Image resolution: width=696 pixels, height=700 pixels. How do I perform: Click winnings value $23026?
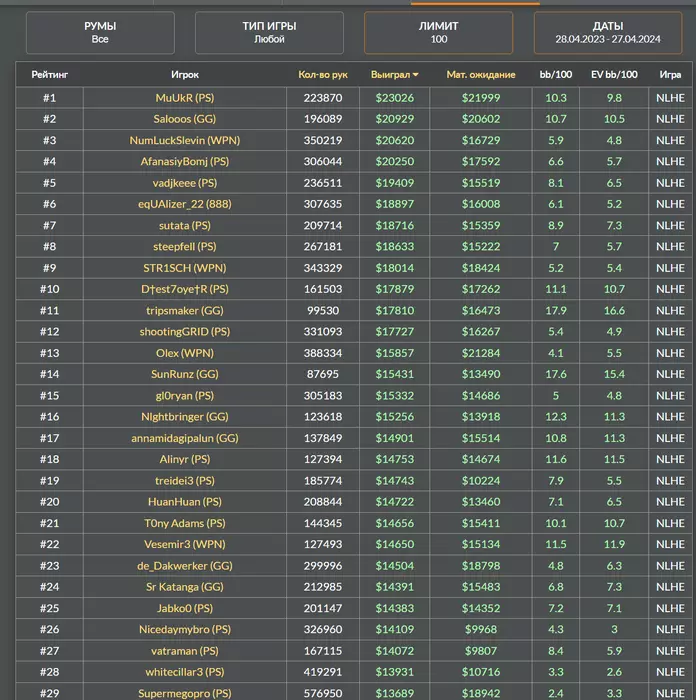tap(395, 98)
